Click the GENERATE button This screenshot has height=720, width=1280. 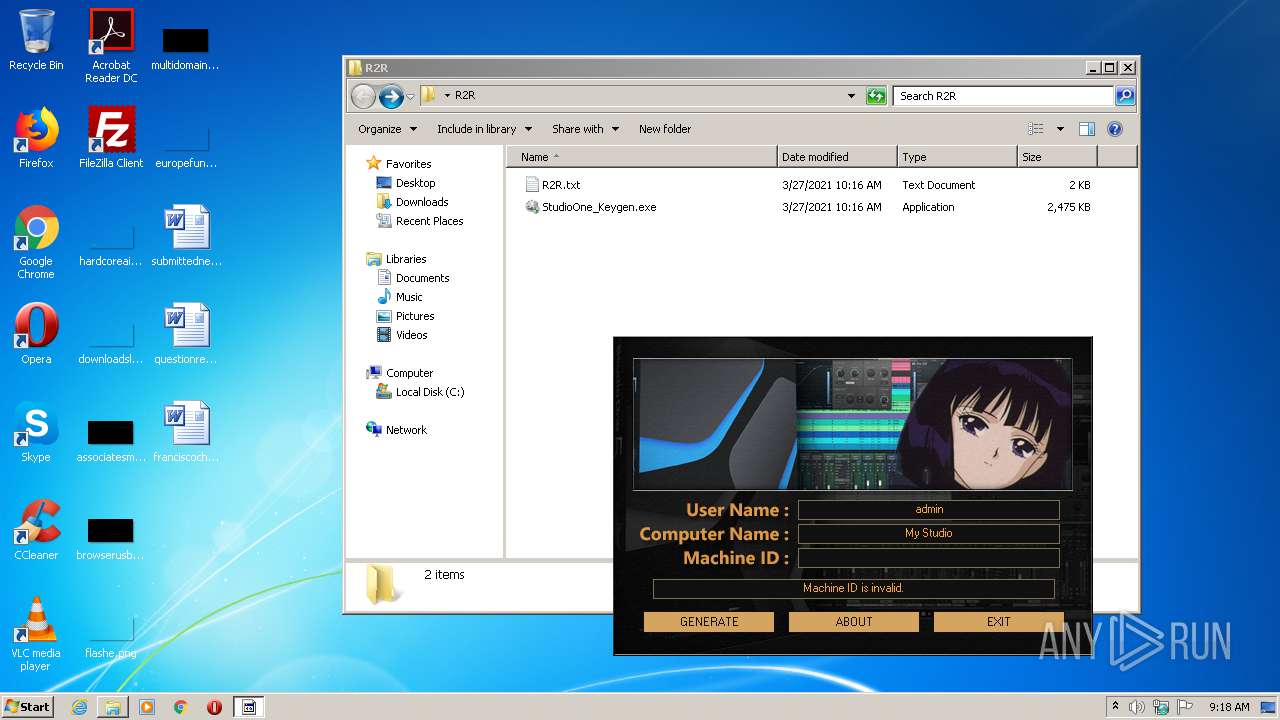(x=709, y=622)
